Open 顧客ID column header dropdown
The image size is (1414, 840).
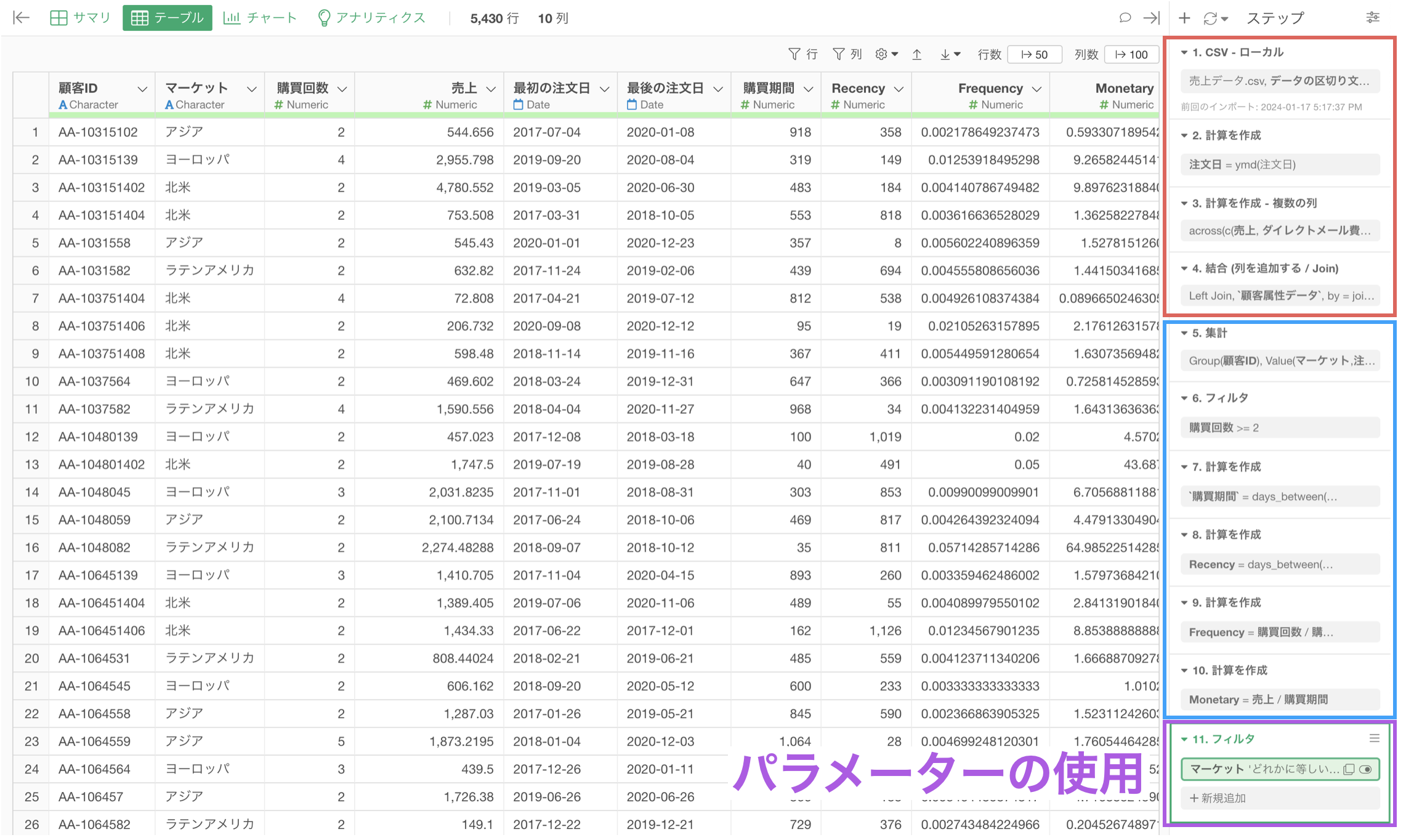142,89
